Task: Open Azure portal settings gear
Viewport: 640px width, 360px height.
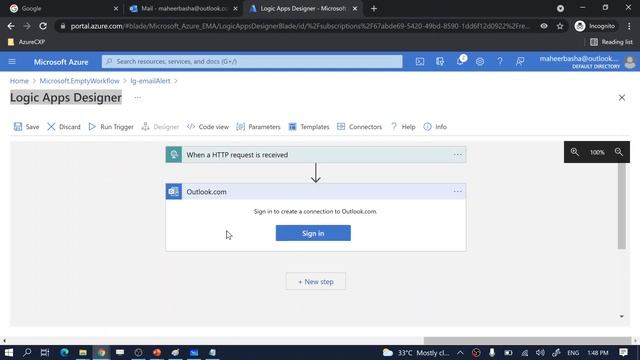Action: (480, 62)
